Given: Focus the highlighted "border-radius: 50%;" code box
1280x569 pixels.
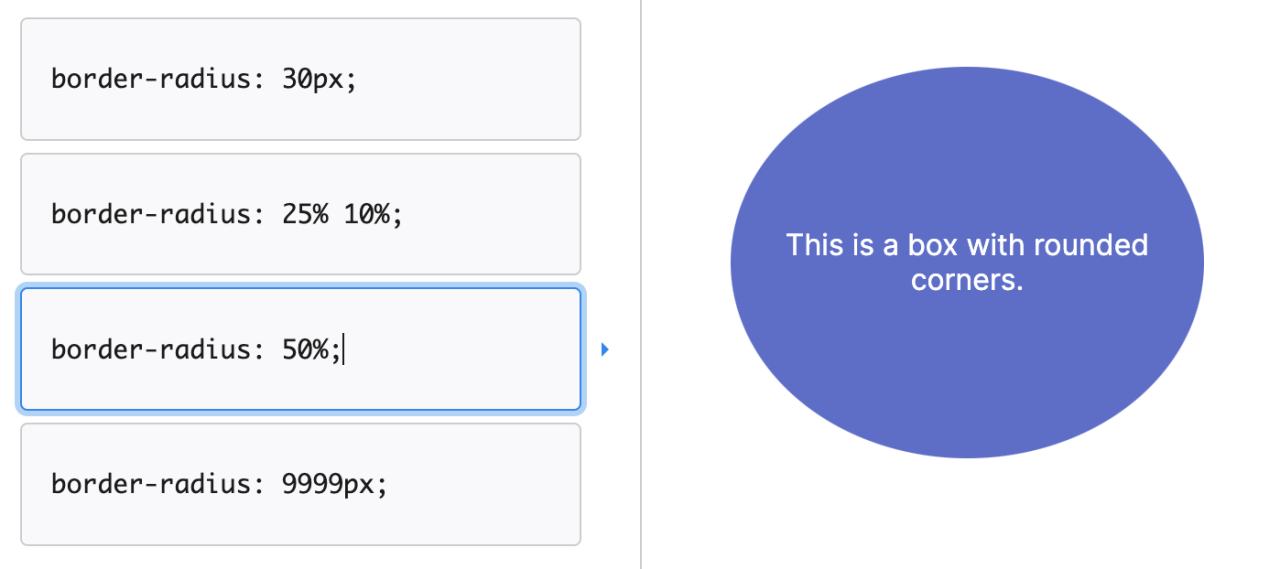Looking at the screenshot, I should pyautogui.click(x=300, y=349).
